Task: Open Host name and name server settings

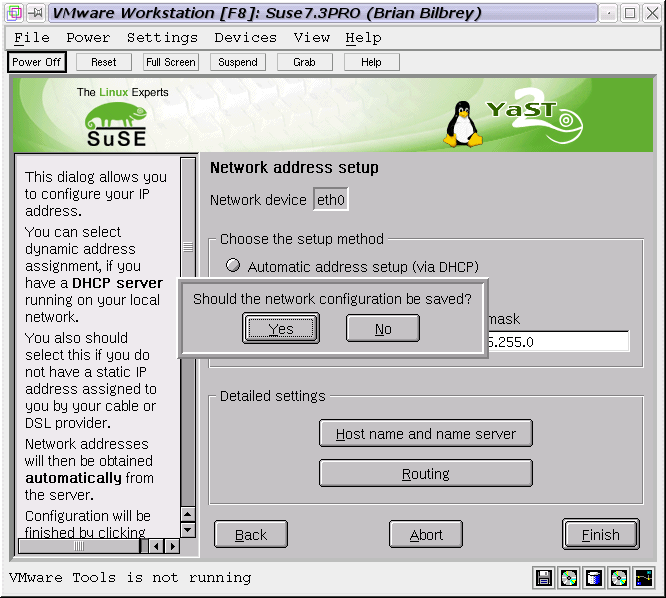Action: point(426,433)
